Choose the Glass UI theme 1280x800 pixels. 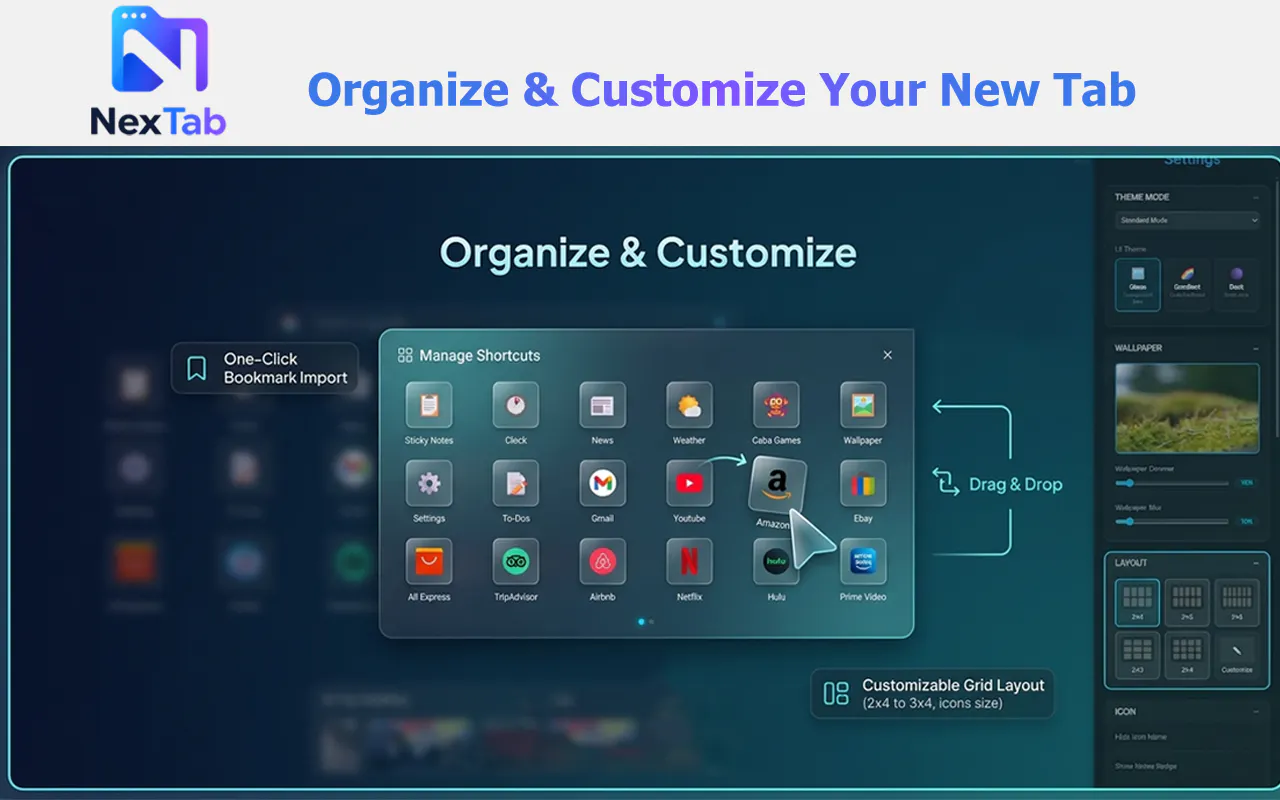tap(1137, 285)
